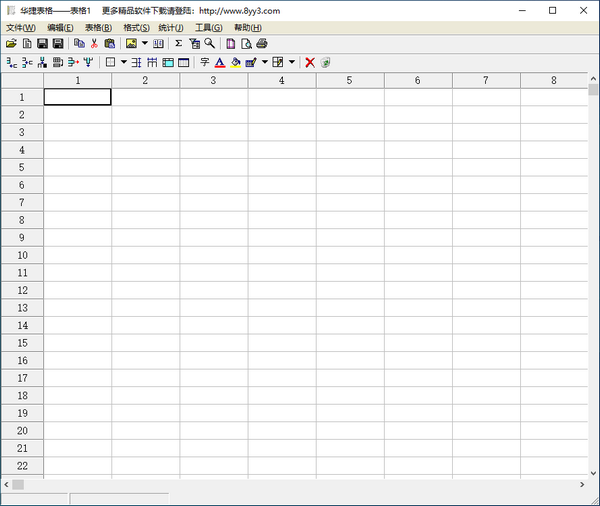This screenshot has height=506, width=600.
Task: Open the 文件(W) menu
Action: [20, 27]
